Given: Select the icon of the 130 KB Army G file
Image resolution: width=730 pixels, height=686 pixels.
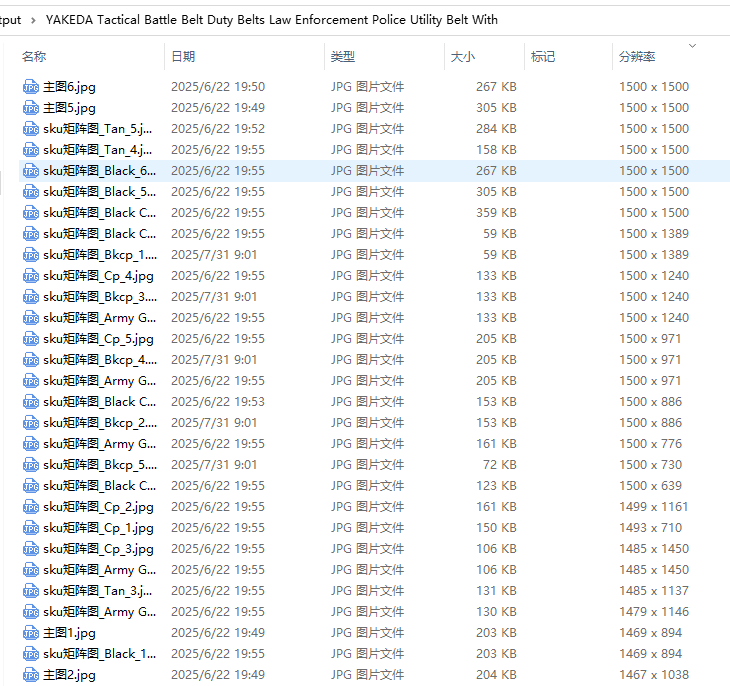Looking at the screenshot, I should (31, 611).
